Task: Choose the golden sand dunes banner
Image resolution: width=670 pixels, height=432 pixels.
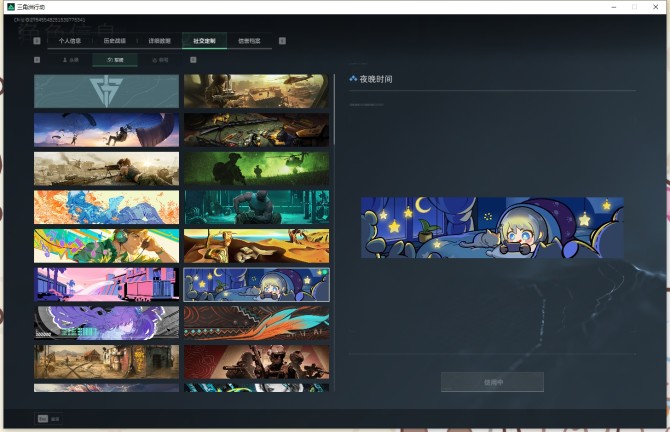Action: tap(256, 246)
